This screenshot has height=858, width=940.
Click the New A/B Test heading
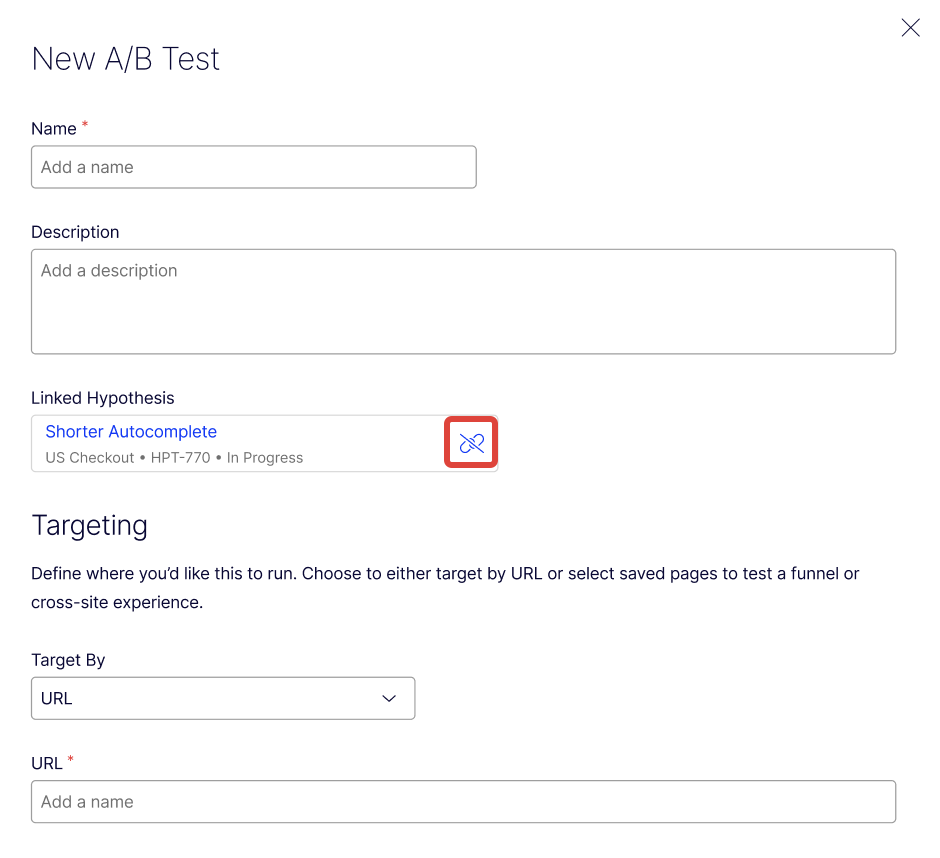(x=125, y=59)
